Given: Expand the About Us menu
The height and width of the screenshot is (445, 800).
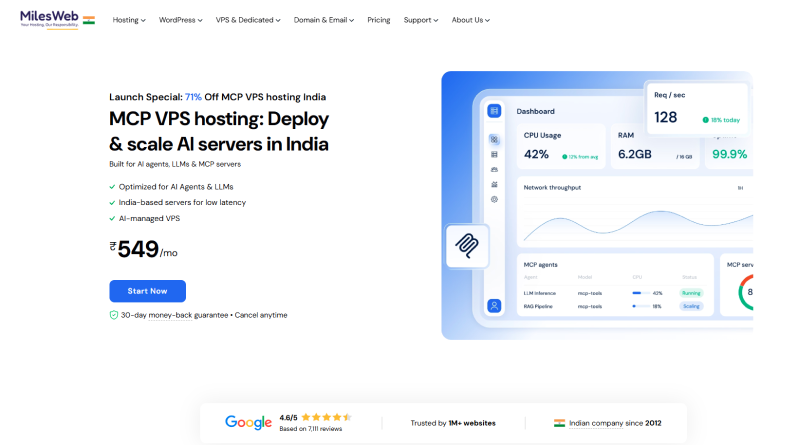Looking at the screenshot, I should pyautogui.click(x=470, y=20).
